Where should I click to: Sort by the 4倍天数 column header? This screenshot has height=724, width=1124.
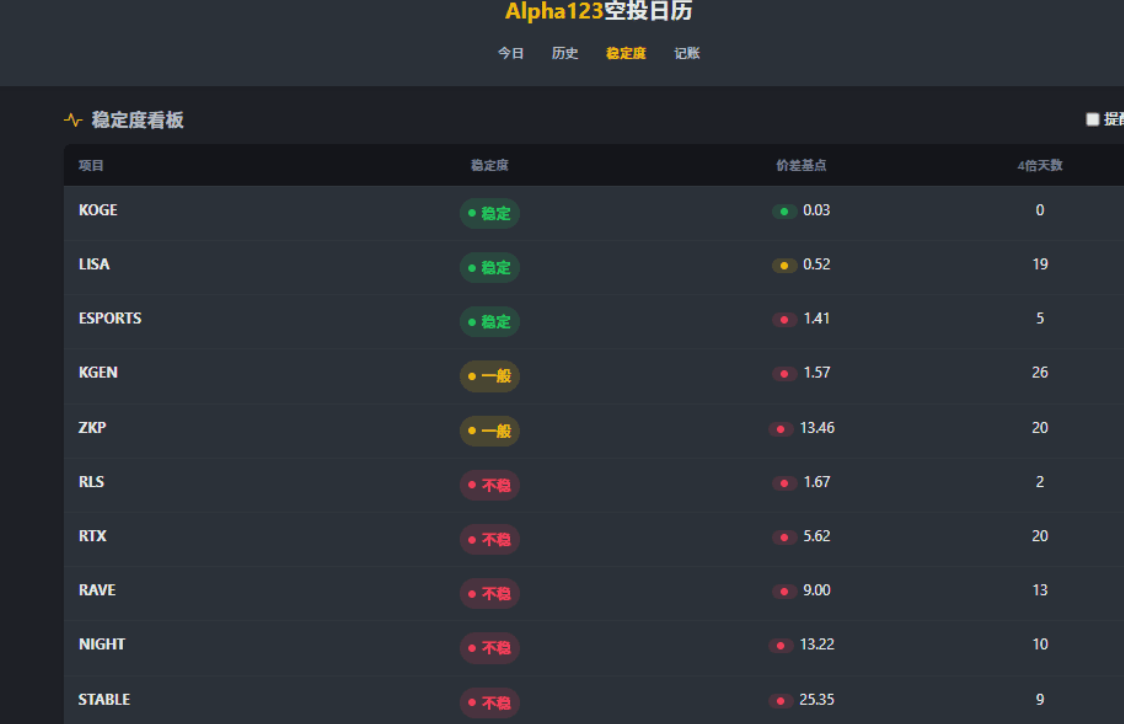[x=1039, y=166]
